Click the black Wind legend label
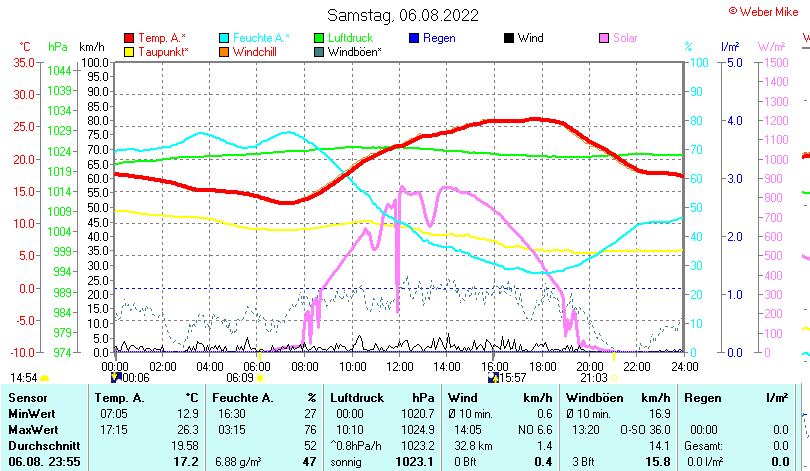 [x=530, y=38]
